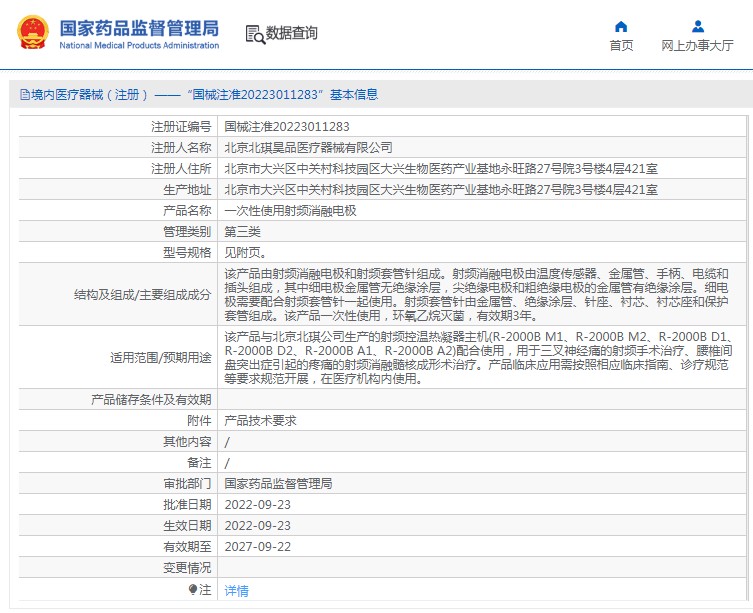Click the 注册证编号 row label
Viewport: 753px width, 613px height.
coord(181,127)
